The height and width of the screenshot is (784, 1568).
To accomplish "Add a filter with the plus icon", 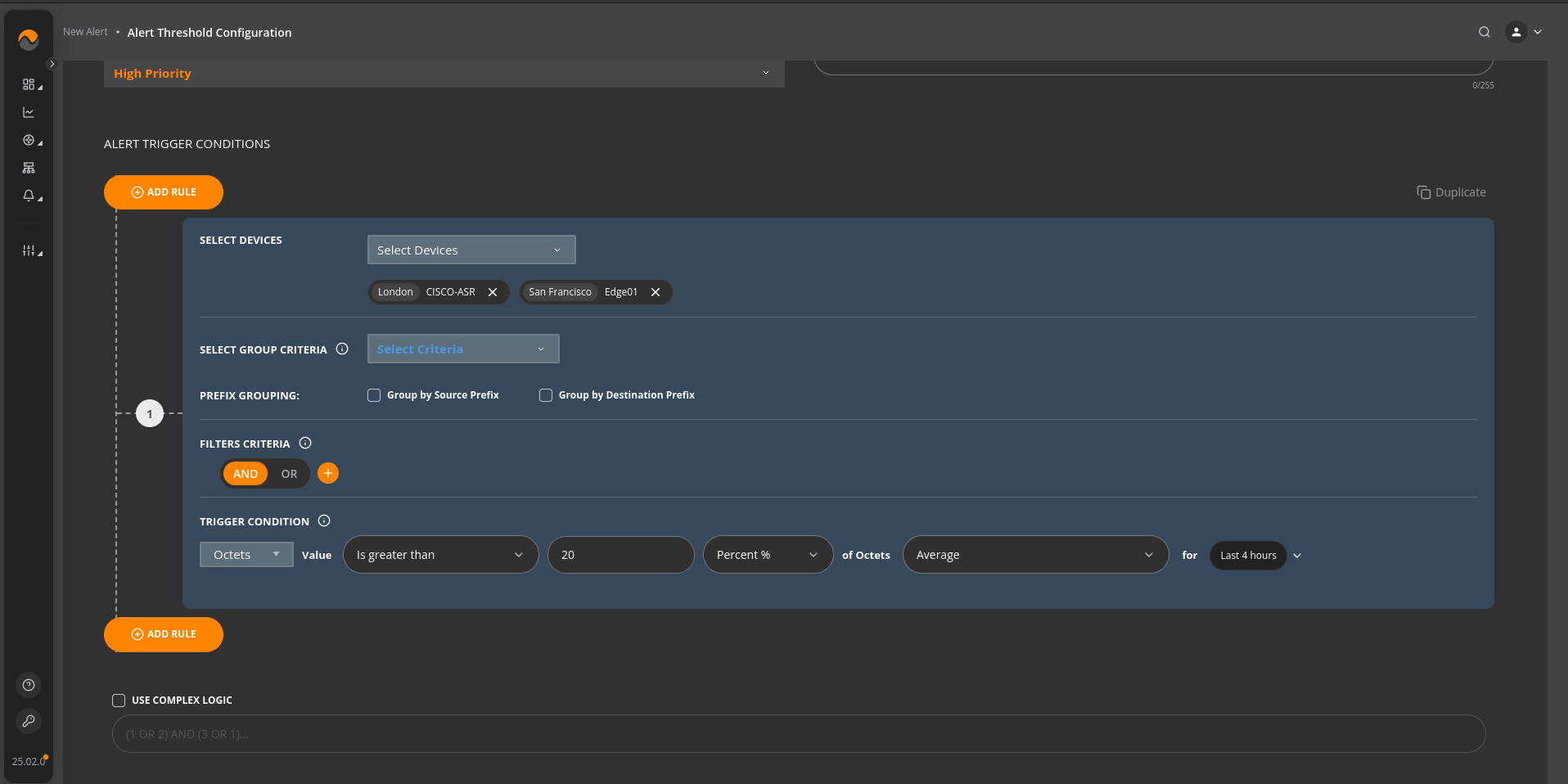I will pyautogui.click(x=328, y=473).
